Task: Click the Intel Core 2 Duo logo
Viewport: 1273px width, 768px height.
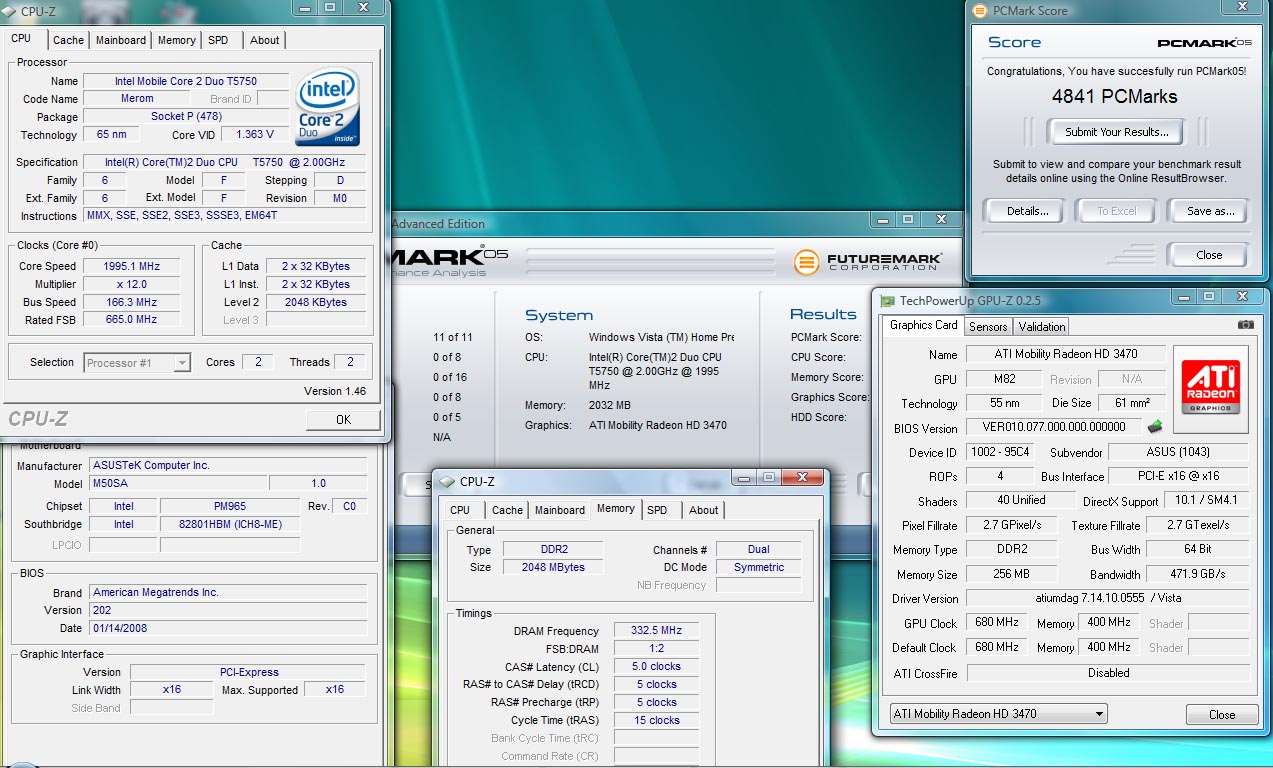Action: pos(327,107)
